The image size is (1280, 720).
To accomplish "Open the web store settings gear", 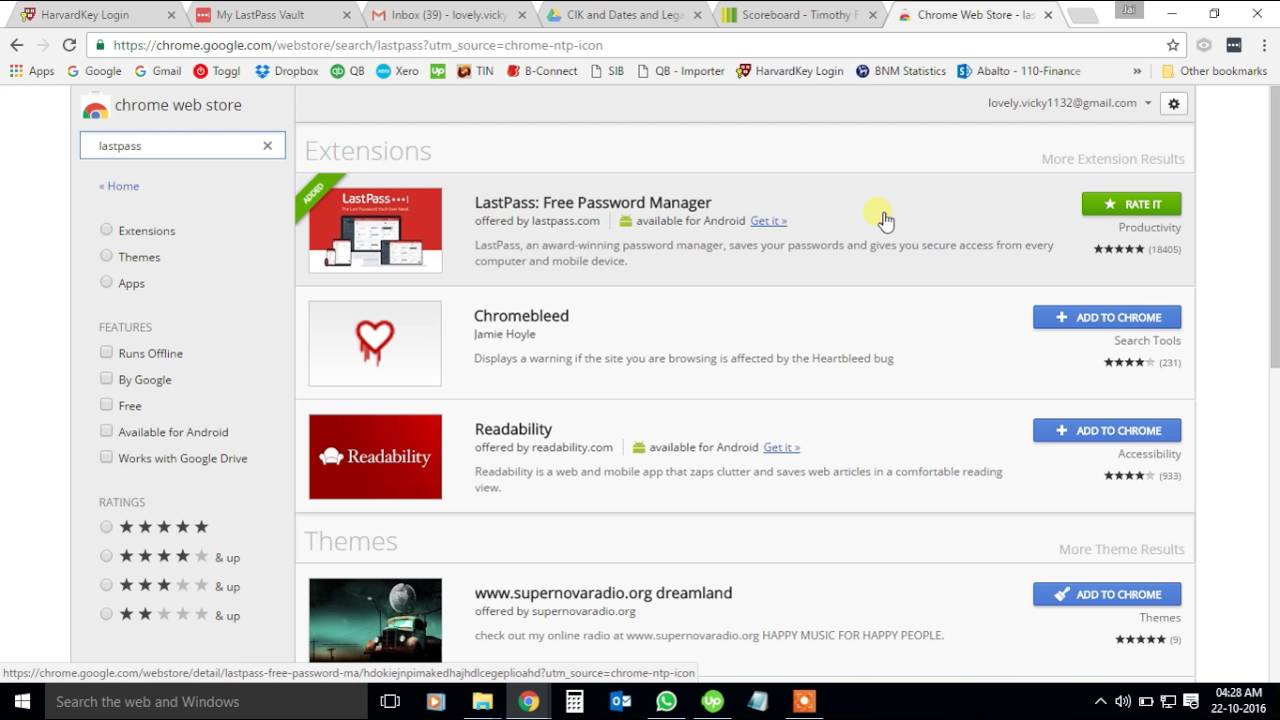I will (x=1174, y=104).
